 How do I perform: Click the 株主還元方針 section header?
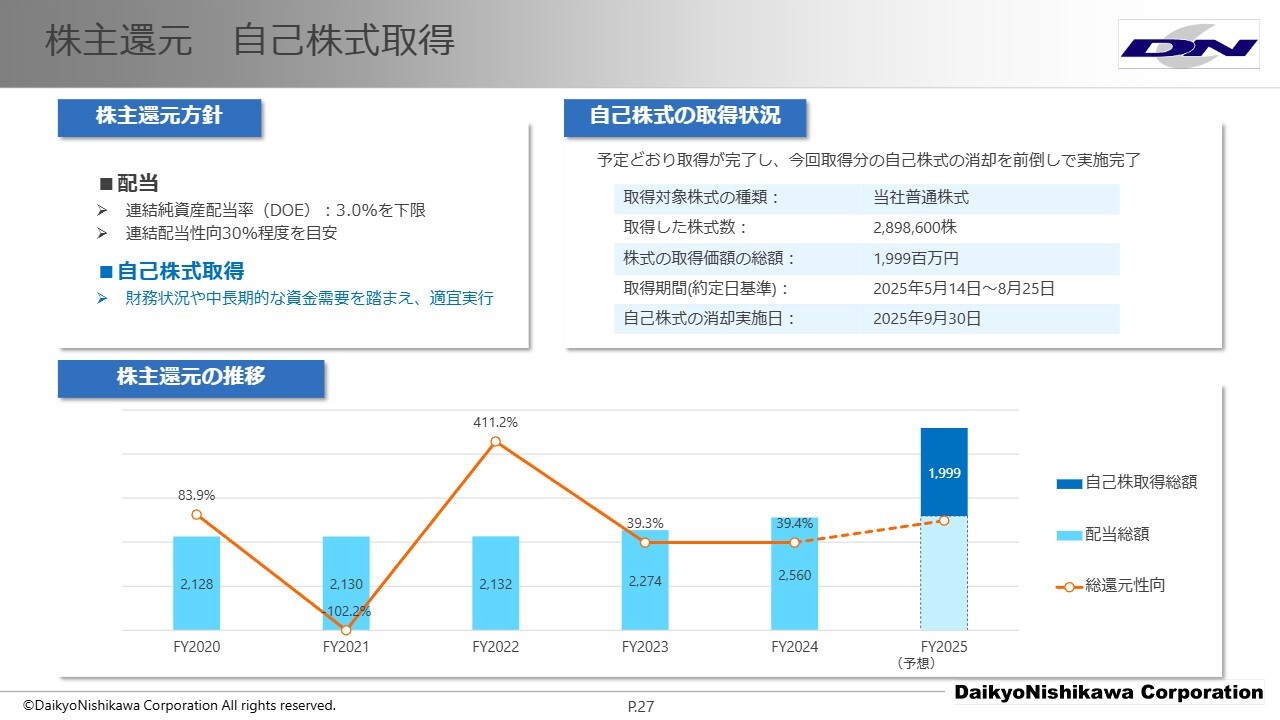159,116
